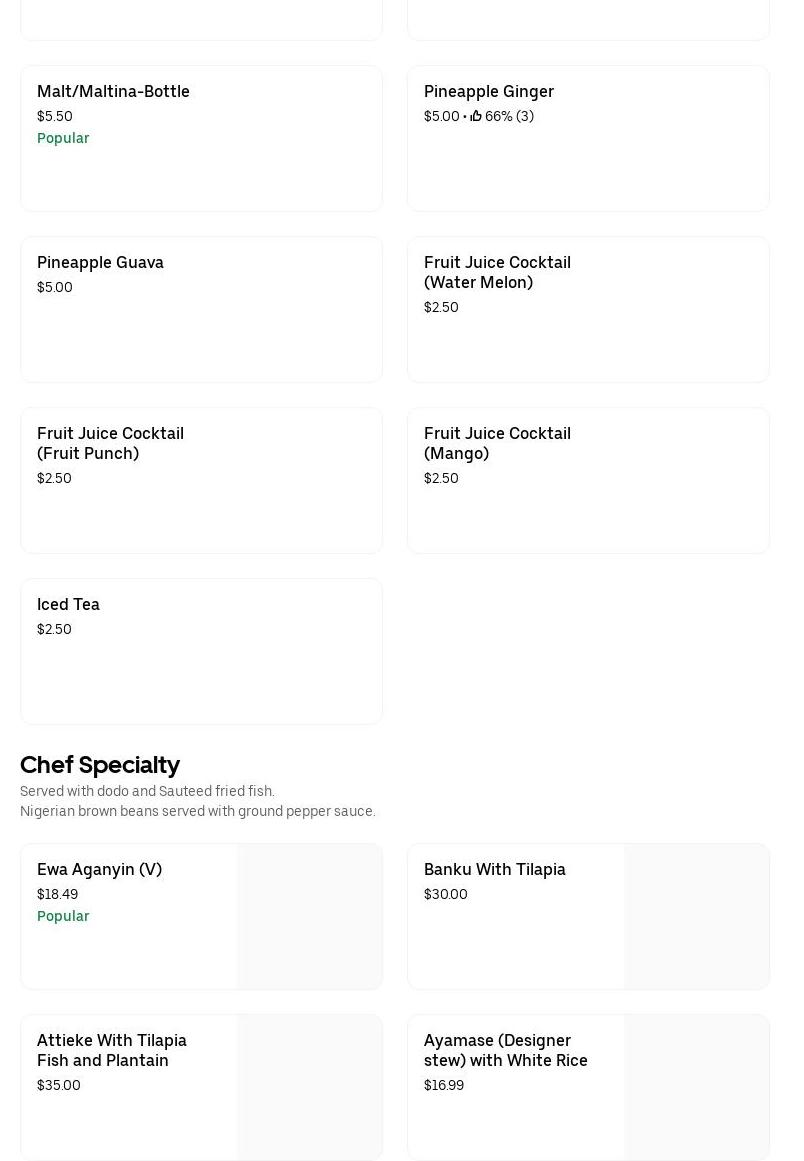Click the Banku With Tilapia image thumbnail
The width and height of the screenshot is (804, 1161).
point(697,917)
